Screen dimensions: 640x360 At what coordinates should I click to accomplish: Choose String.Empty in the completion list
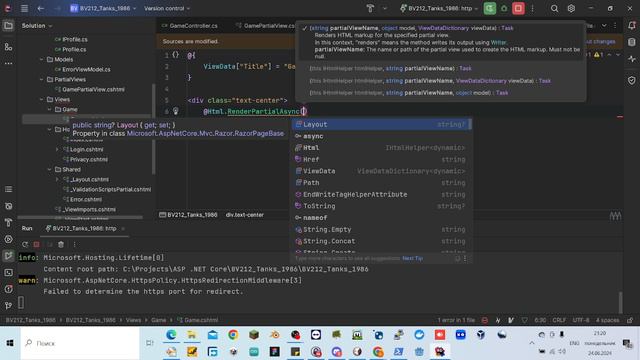(x=382, y=229)
